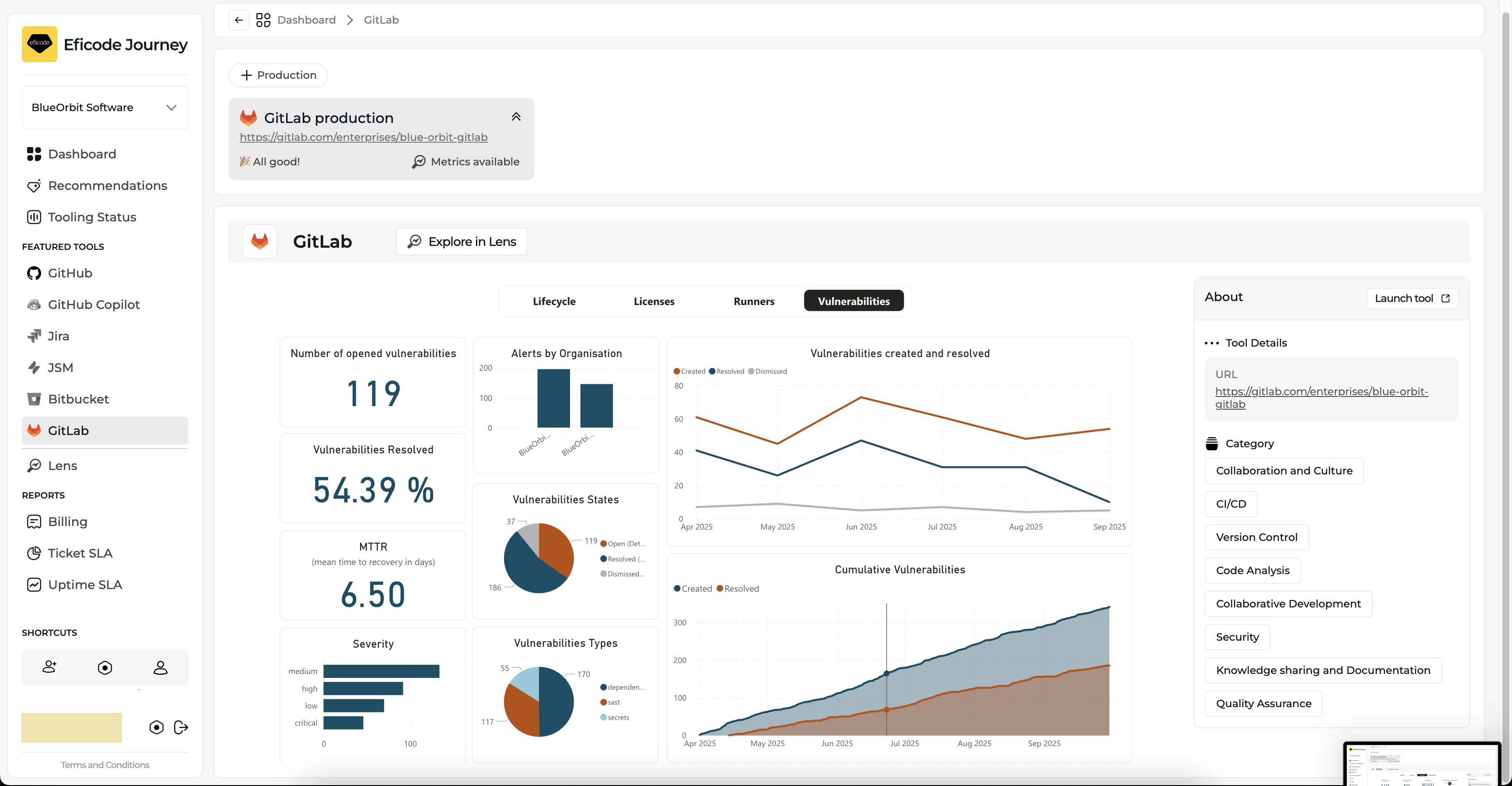The width and height of the screenshot is (1512, 786).
Task: Click the back arrow in breadcrumb bar
Action: [238, 20]
